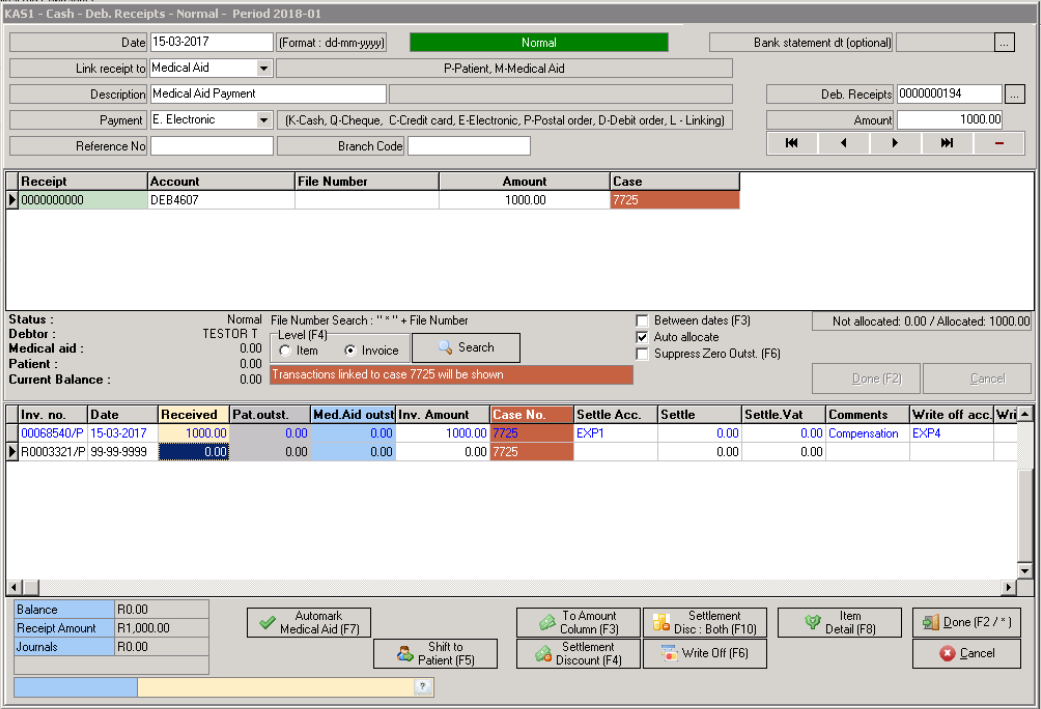Click the horizontal scrollbar right arrow
Viewport: 1041px width, 709px height.
1010,587
